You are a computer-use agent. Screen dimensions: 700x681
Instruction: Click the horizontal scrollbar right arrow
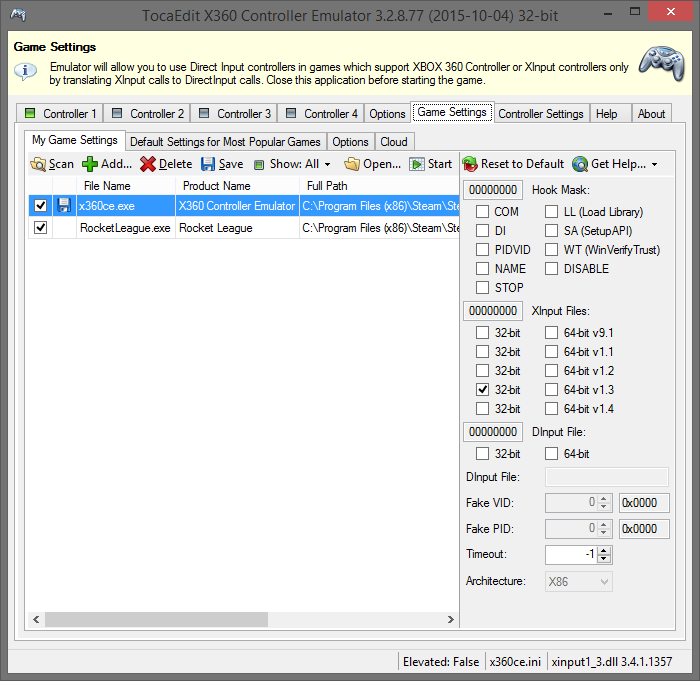coord(450,619)
